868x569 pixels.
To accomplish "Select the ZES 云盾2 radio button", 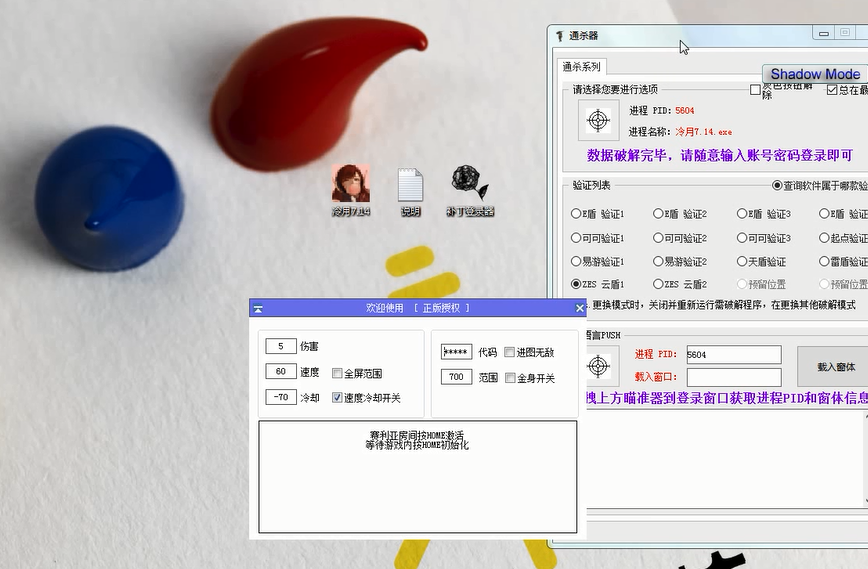I will (658, 284).
